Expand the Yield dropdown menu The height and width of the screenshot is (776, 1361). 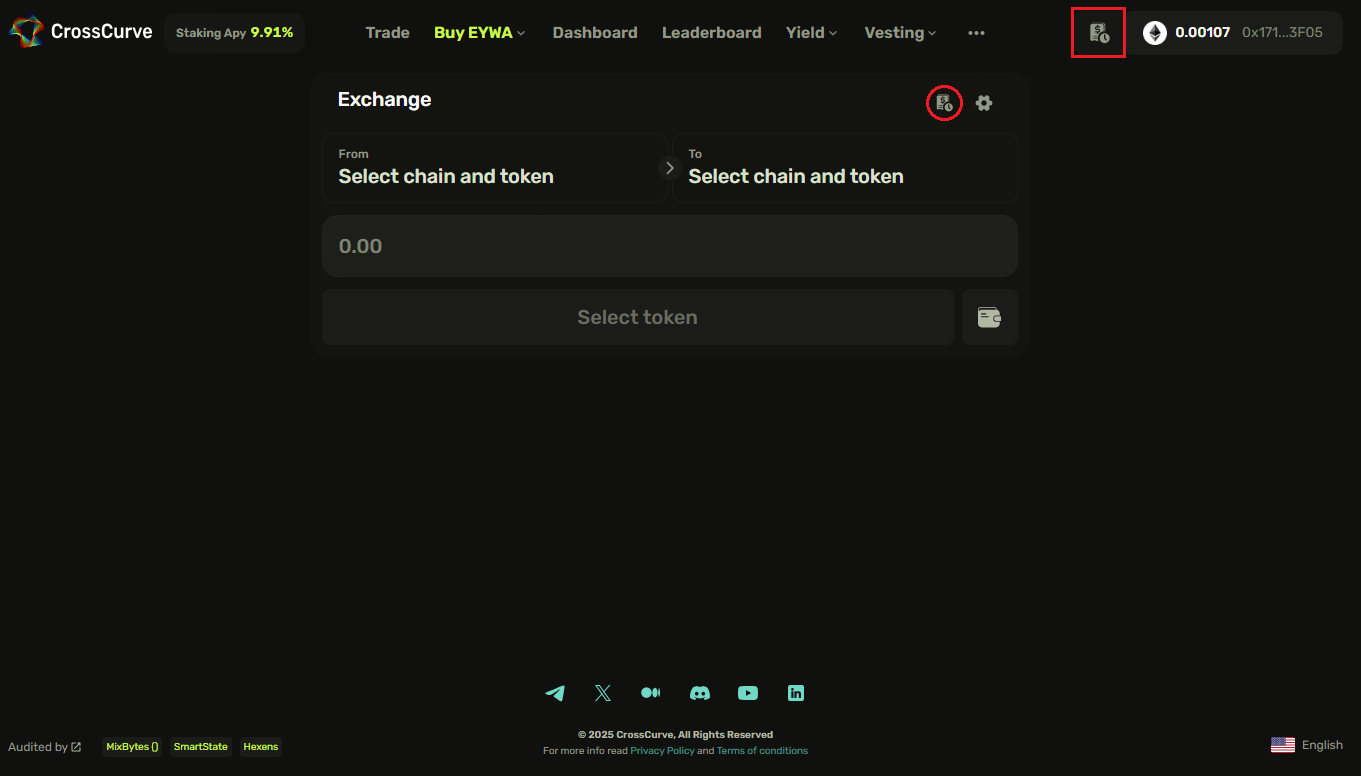coord(811,33)
